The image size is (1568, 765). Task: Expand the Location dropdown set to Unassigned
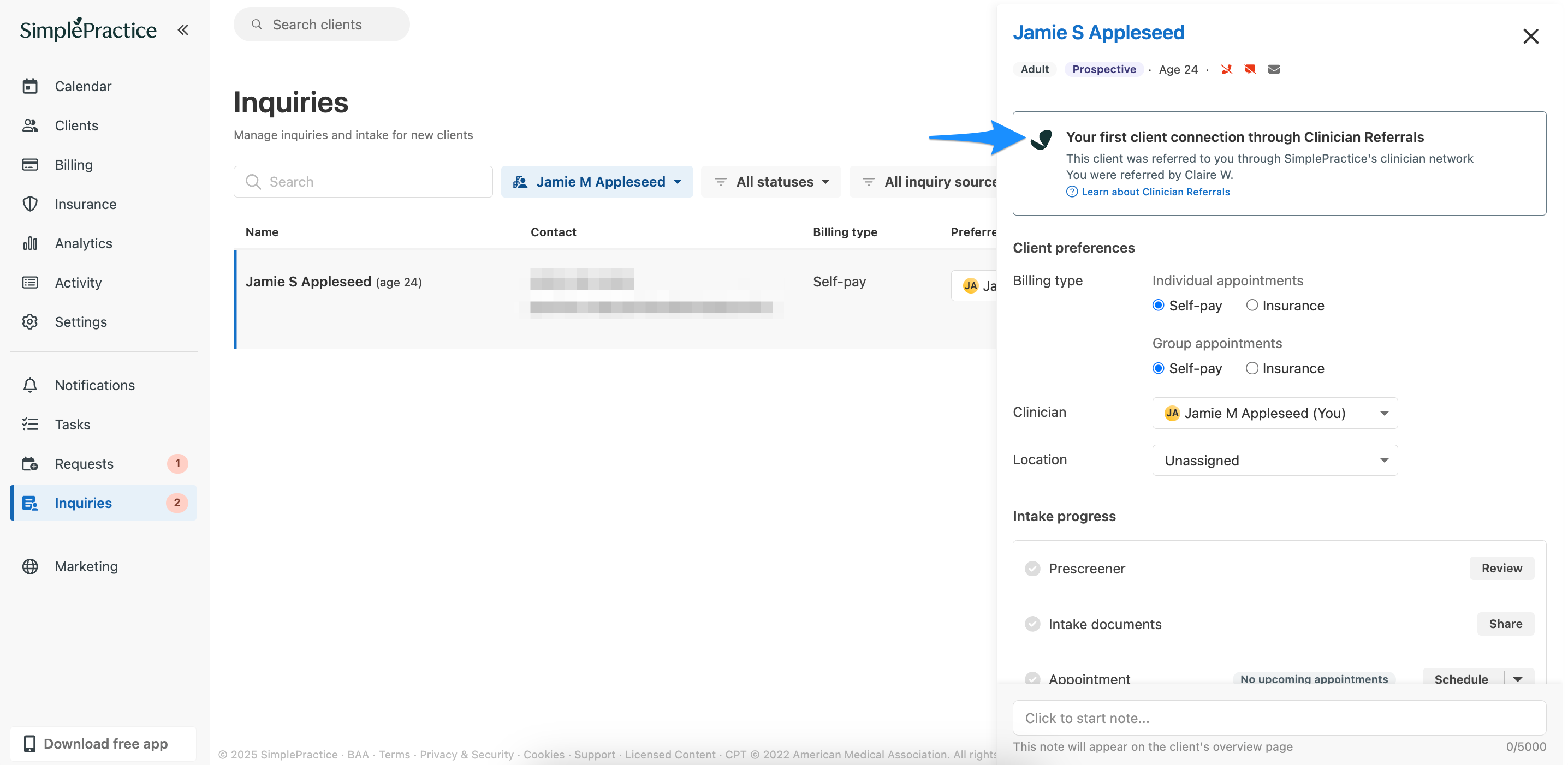pos(1275,461)
